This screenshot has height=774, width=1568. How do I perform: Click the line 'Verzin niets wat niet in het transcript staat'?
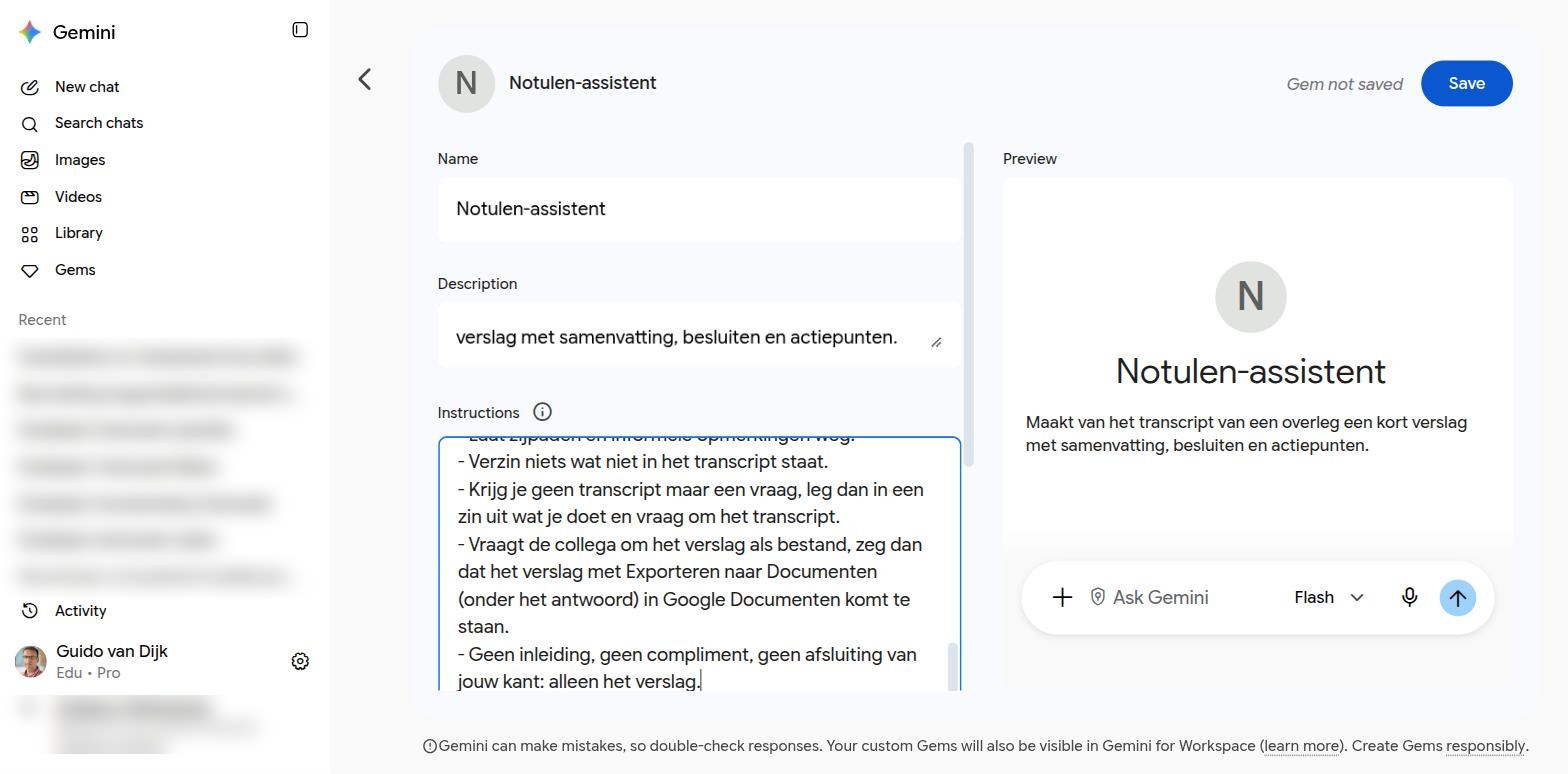coord(643,462)
